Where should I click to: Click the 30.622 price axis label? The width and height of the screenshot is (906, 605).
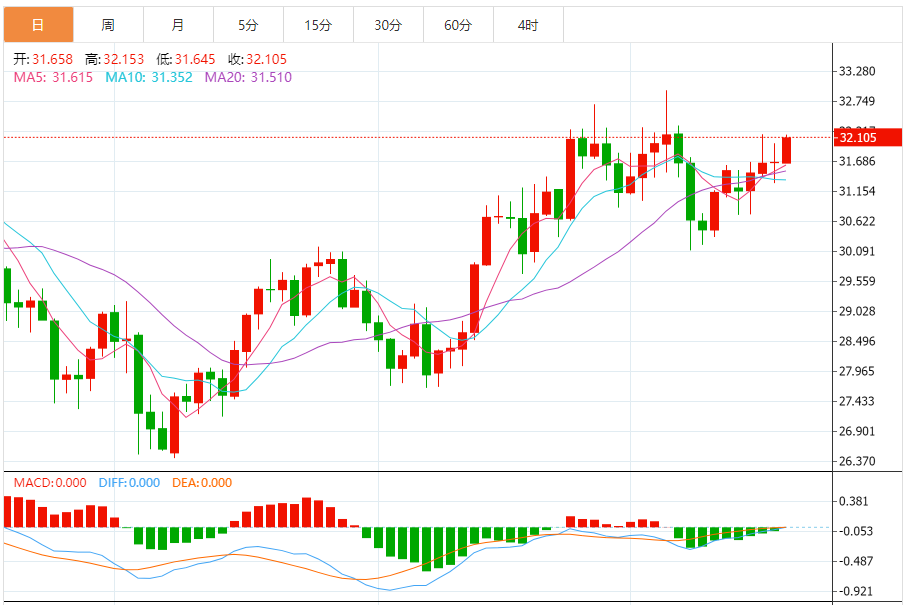857,222
